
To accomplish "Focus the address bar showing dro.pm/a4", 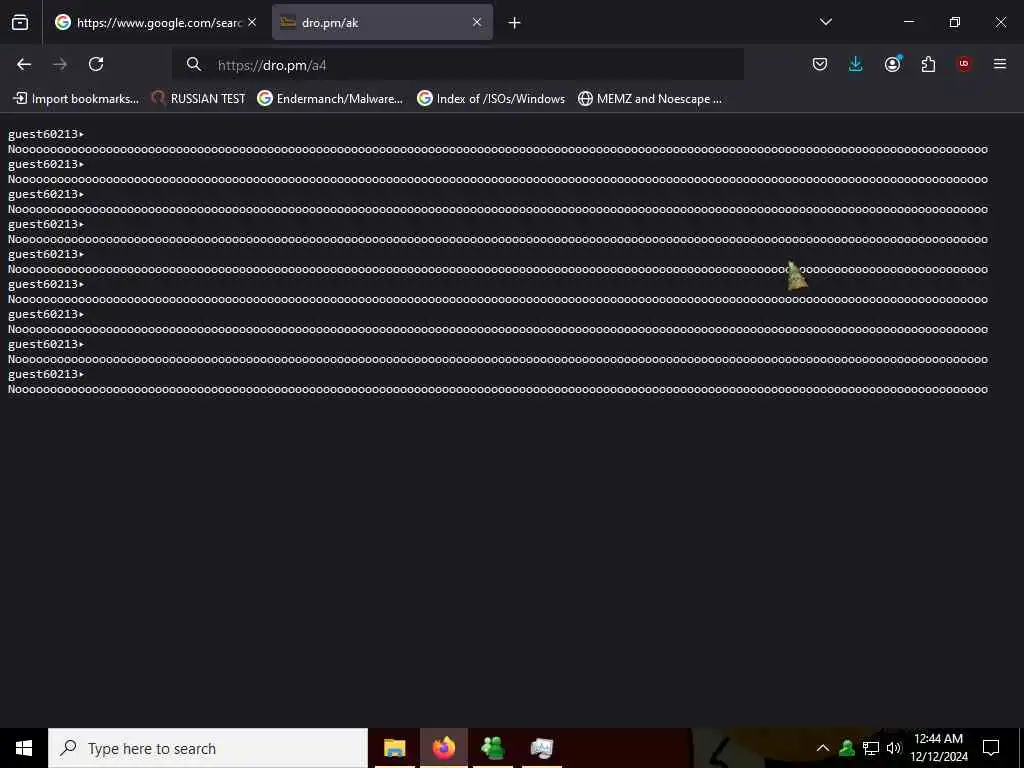I will point(457,65).
